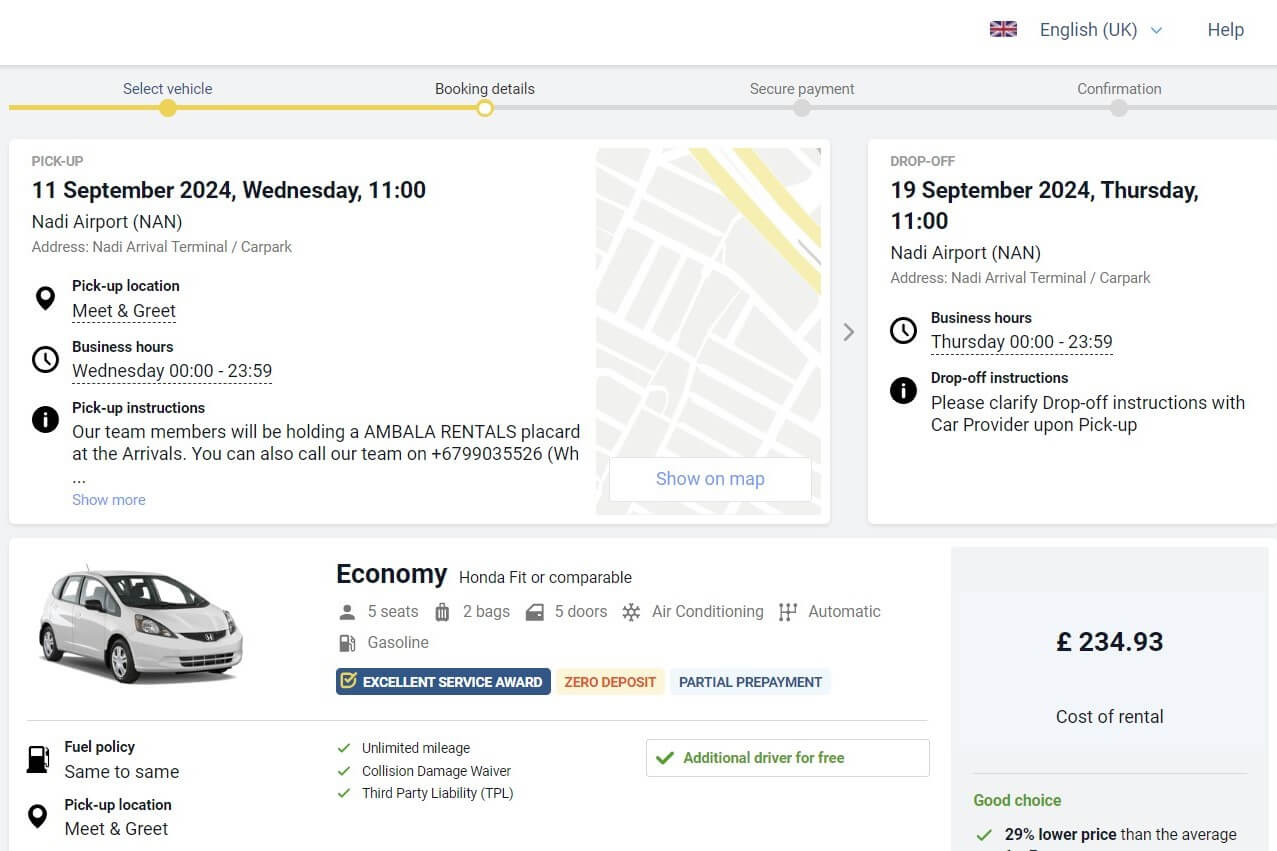Click the Secure payment progress dot
Screen dimensions: 1277x851
coord(802,108)
